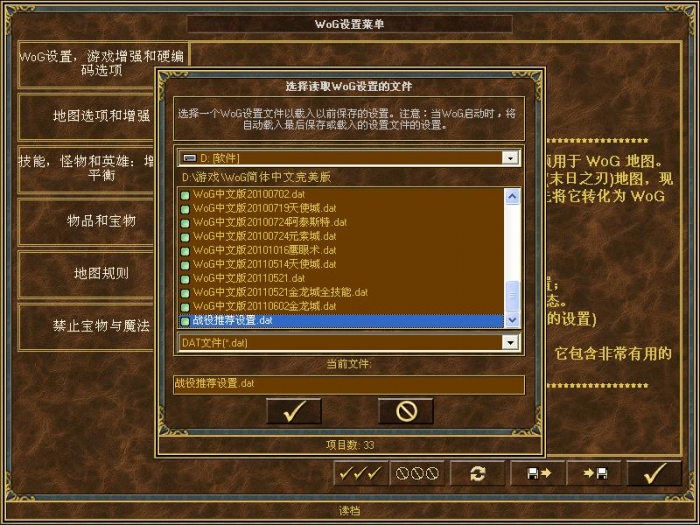Click file icon of WoG中文版20100724阿泰斯特.dat
700x525 pixels.
click(x=185, y=223)
